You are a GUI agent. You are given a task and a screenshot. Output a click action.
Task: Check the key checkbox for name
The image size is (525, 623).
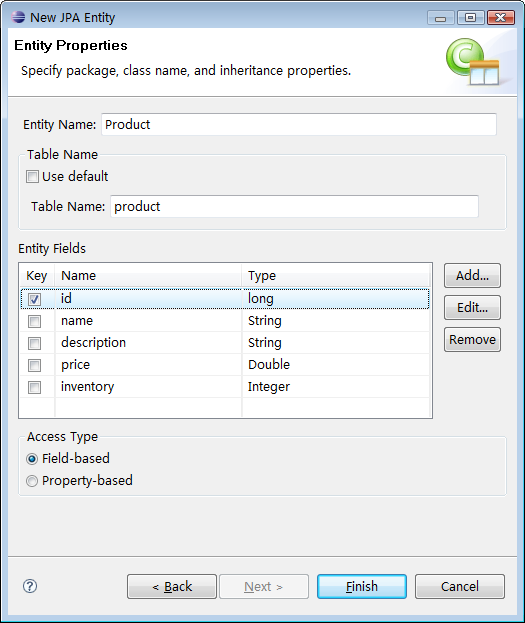35,321
